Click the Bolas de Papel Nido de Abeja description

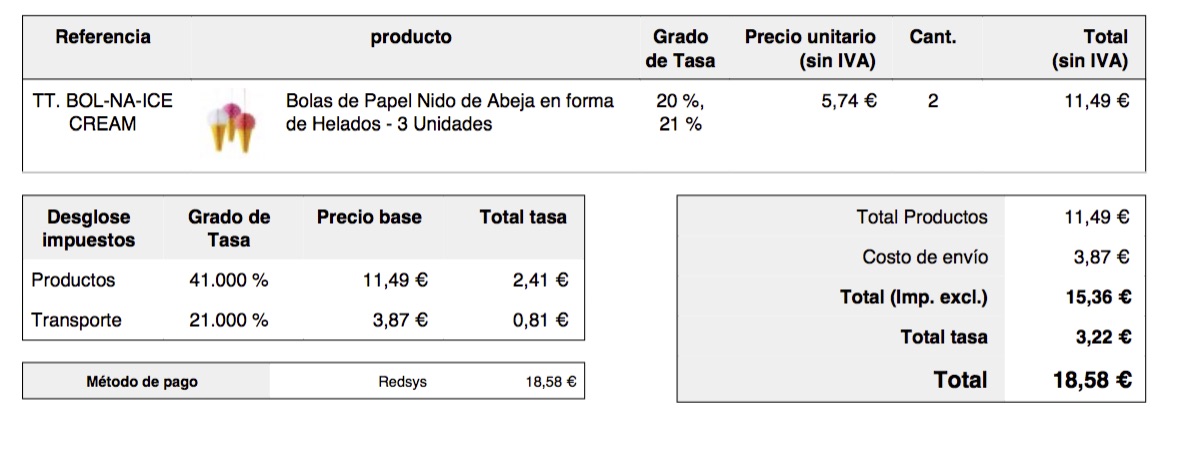450,113
